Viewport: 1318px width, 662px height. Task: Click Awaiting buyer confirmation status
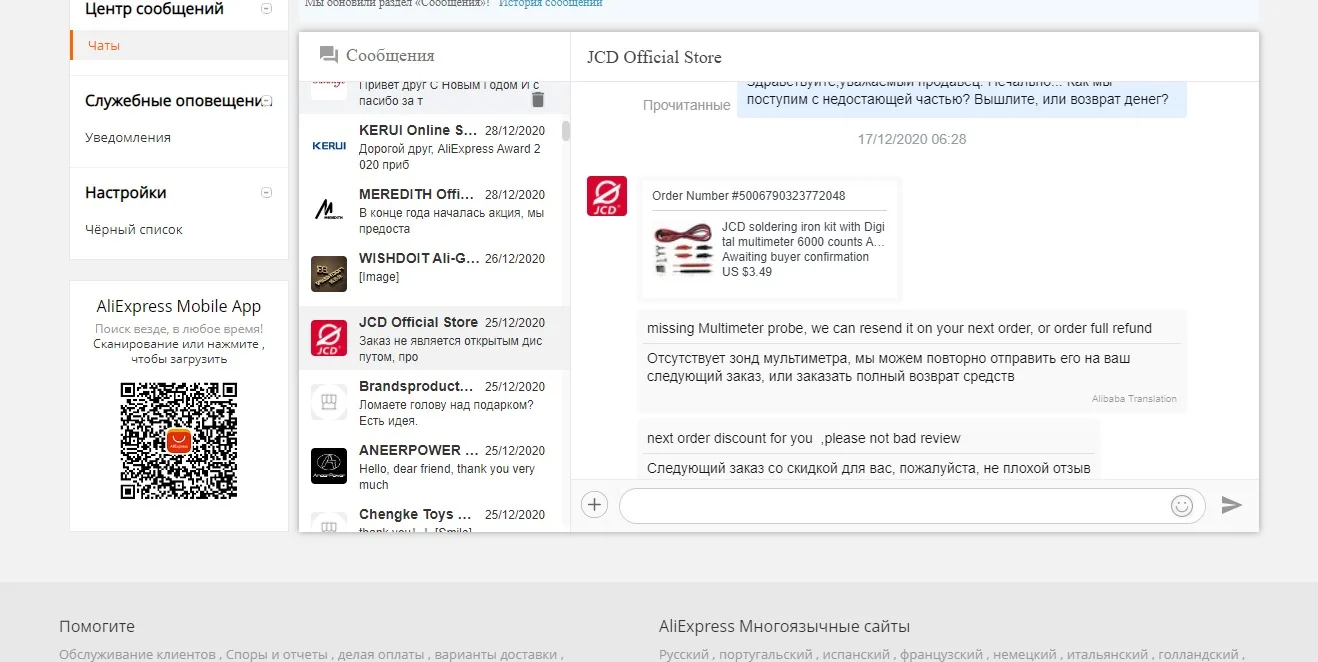796,257
